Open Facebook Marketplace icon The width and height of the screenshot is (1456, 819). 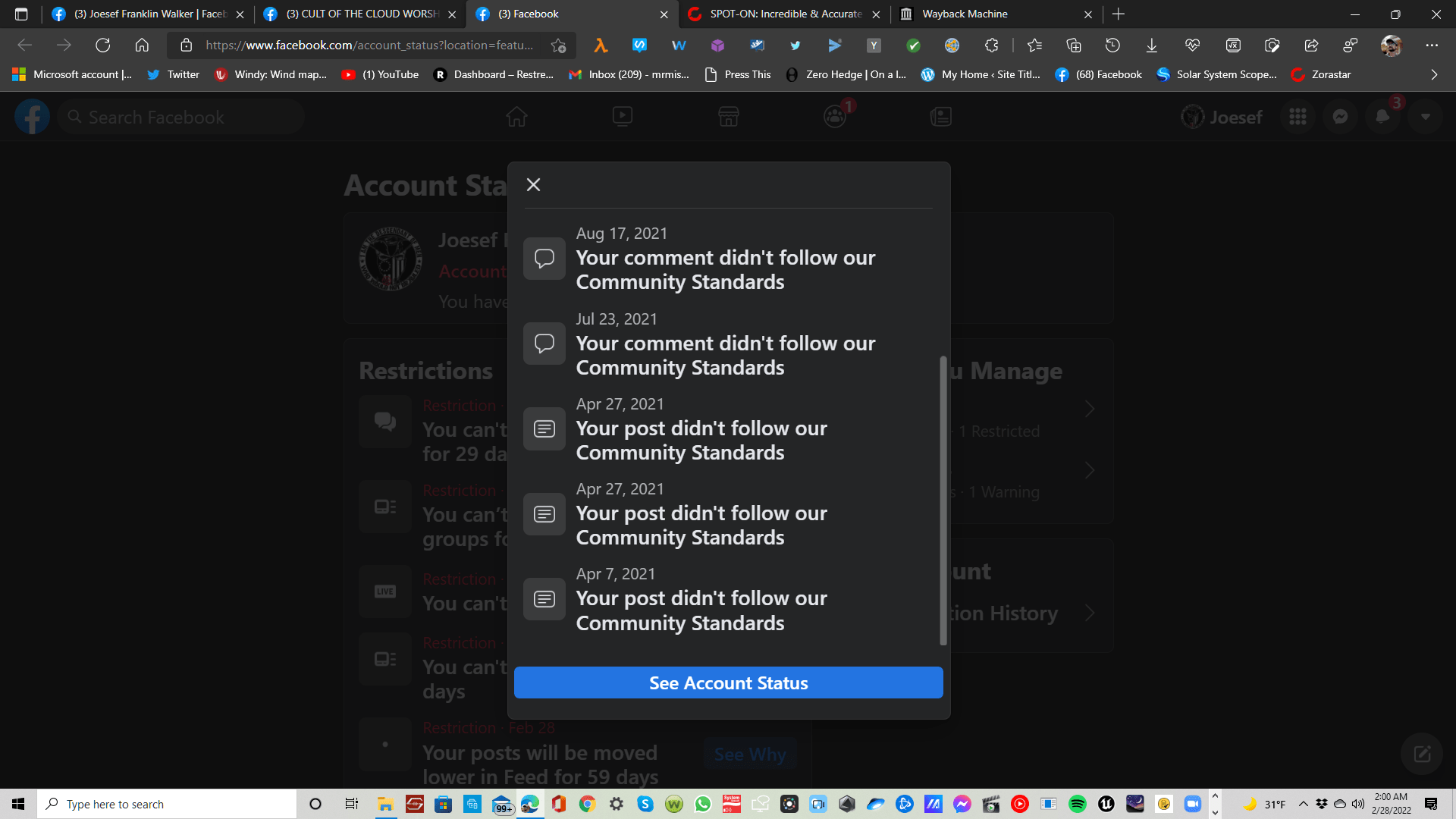(x=728, y=117)
